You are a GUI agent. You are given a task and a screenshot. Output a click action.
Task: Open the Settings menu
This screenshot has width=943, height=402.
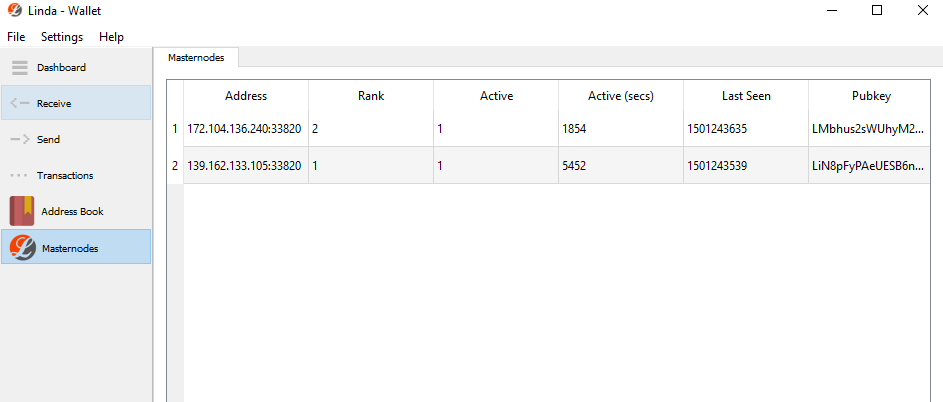click(x=62, y=37)
